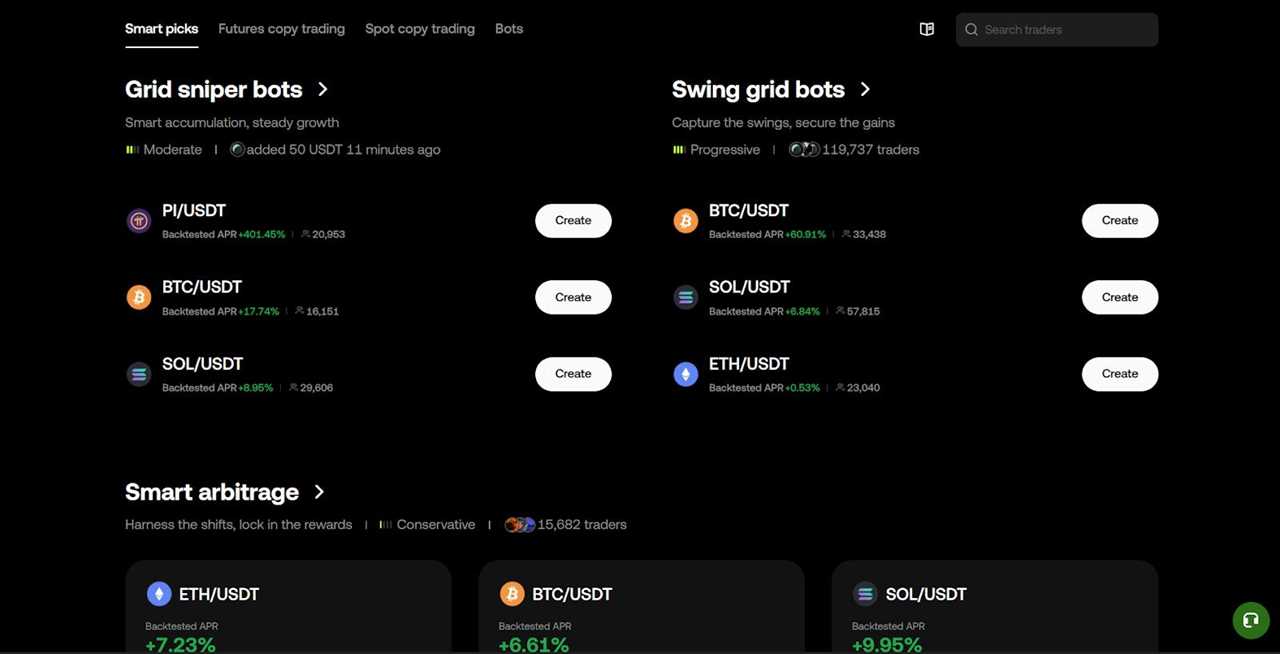
Task: Click Create for the PI/USDT grid bot
Action: click(x=573, y=220)
